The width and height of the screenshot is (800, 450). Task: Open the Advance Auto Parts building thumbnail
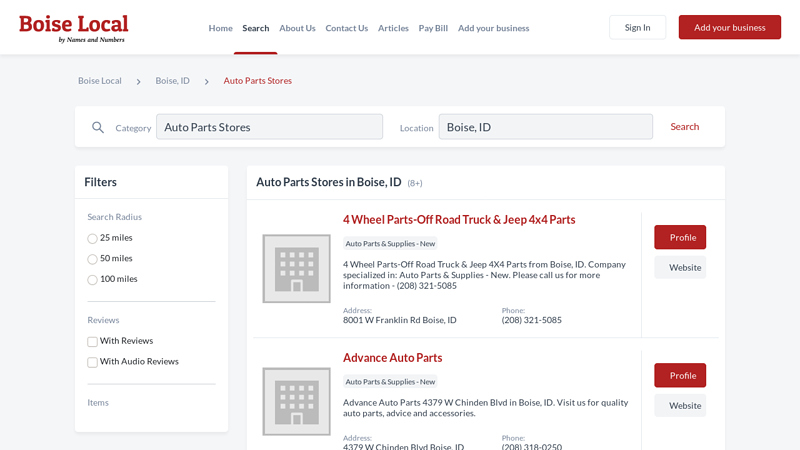(x=296, y=402)
